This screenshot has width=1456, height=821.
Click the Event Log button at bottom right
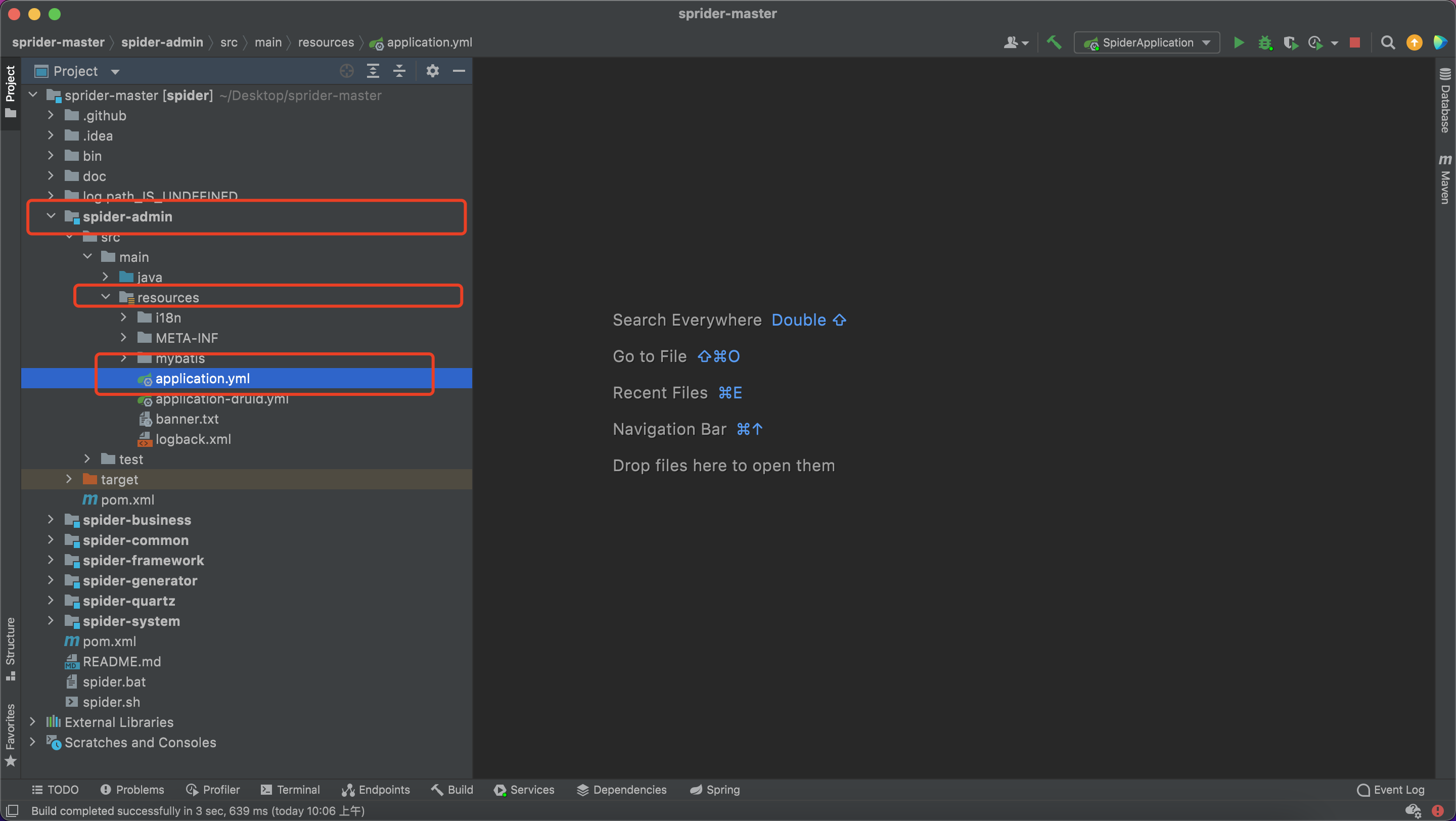point(1390,790)
